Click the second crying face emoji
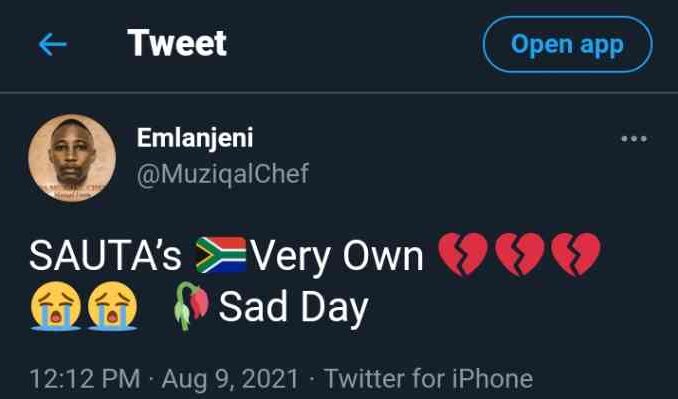Image resolution: width=678 pixels, height=399 pixels. [x=112, y=306]
